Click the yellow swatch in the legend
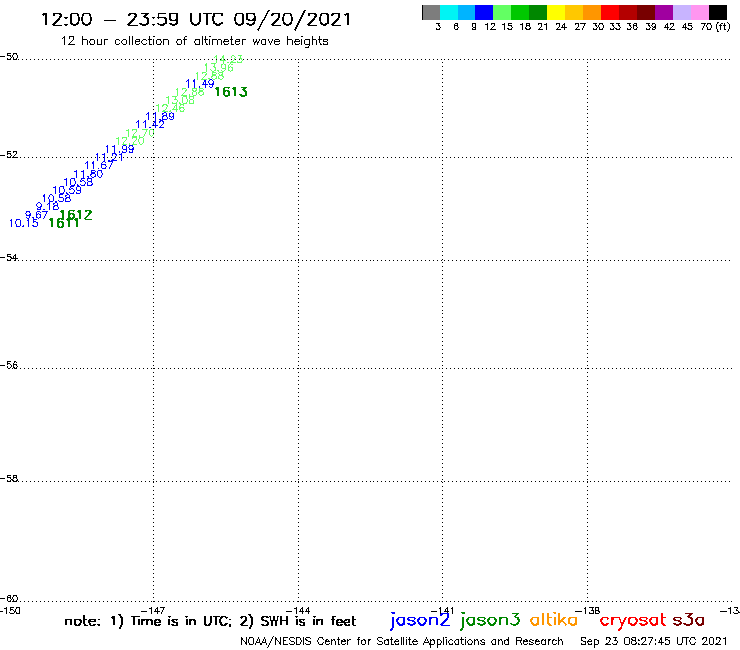The height and width of the screenshot is (650, 740). point(556,12)
